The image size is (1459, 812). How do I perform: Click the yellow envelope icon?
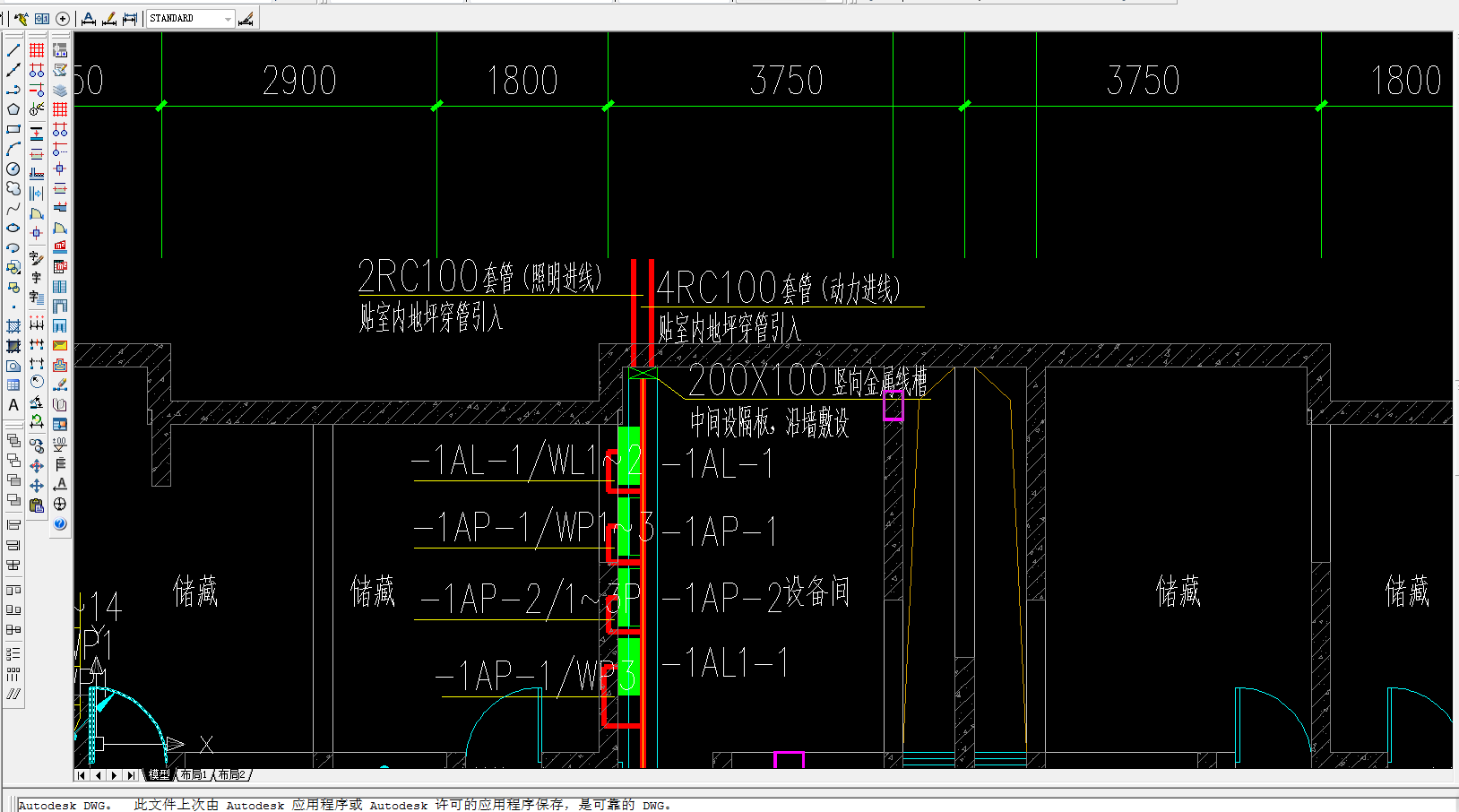[60, 346]
